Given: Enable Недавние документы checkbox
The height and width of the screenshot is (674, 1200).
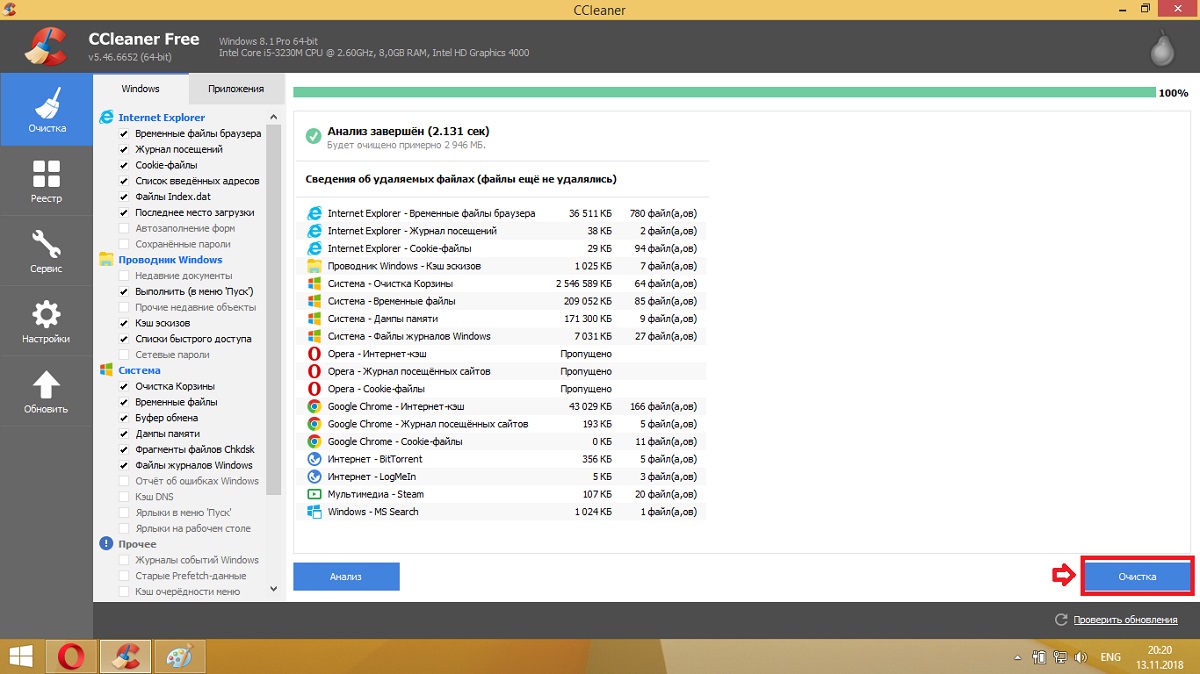Looking at the screenshot, I should 124,275.
